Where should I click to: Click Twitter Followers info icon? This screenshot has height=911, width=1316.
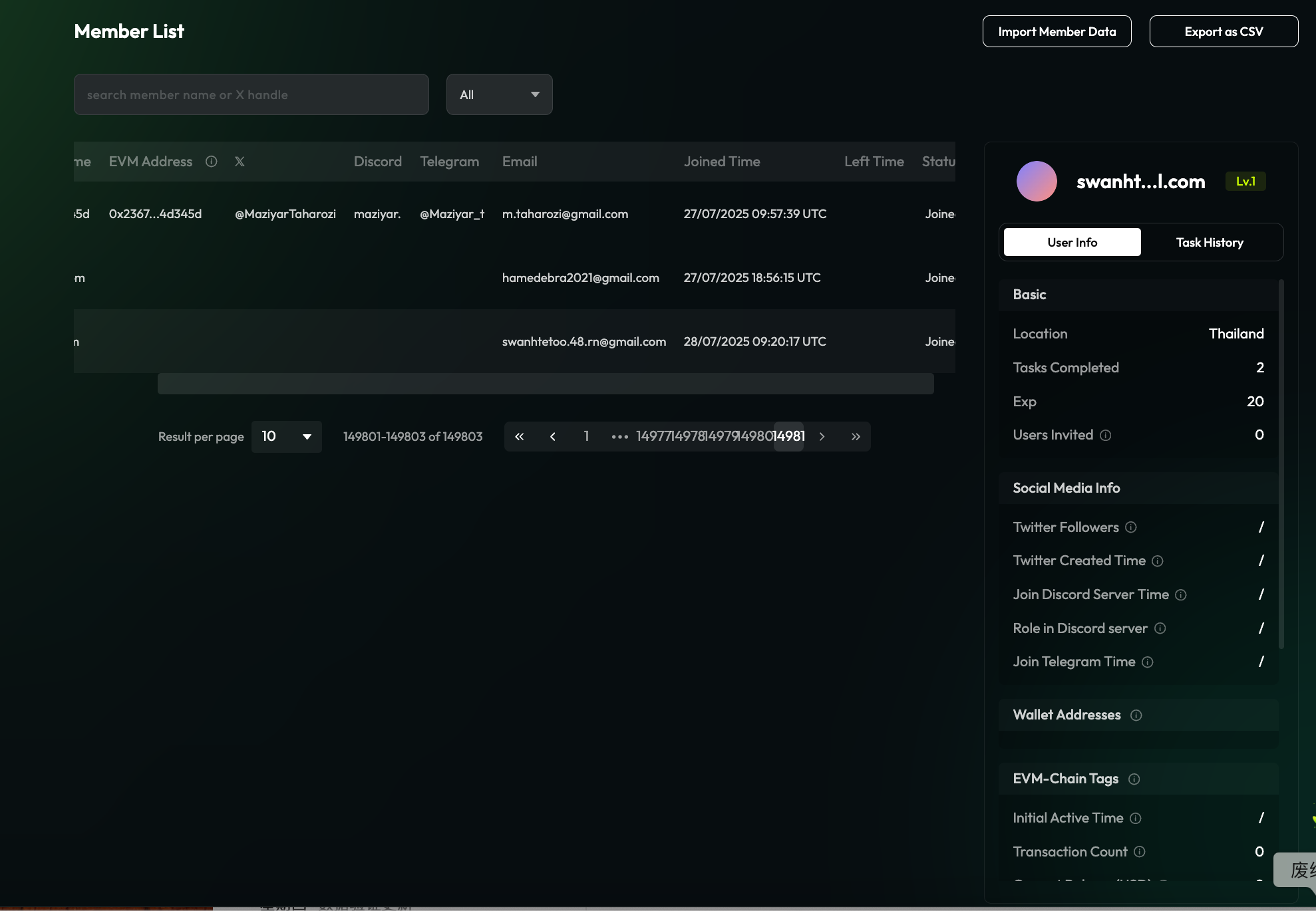click(x=1130, y=527)
